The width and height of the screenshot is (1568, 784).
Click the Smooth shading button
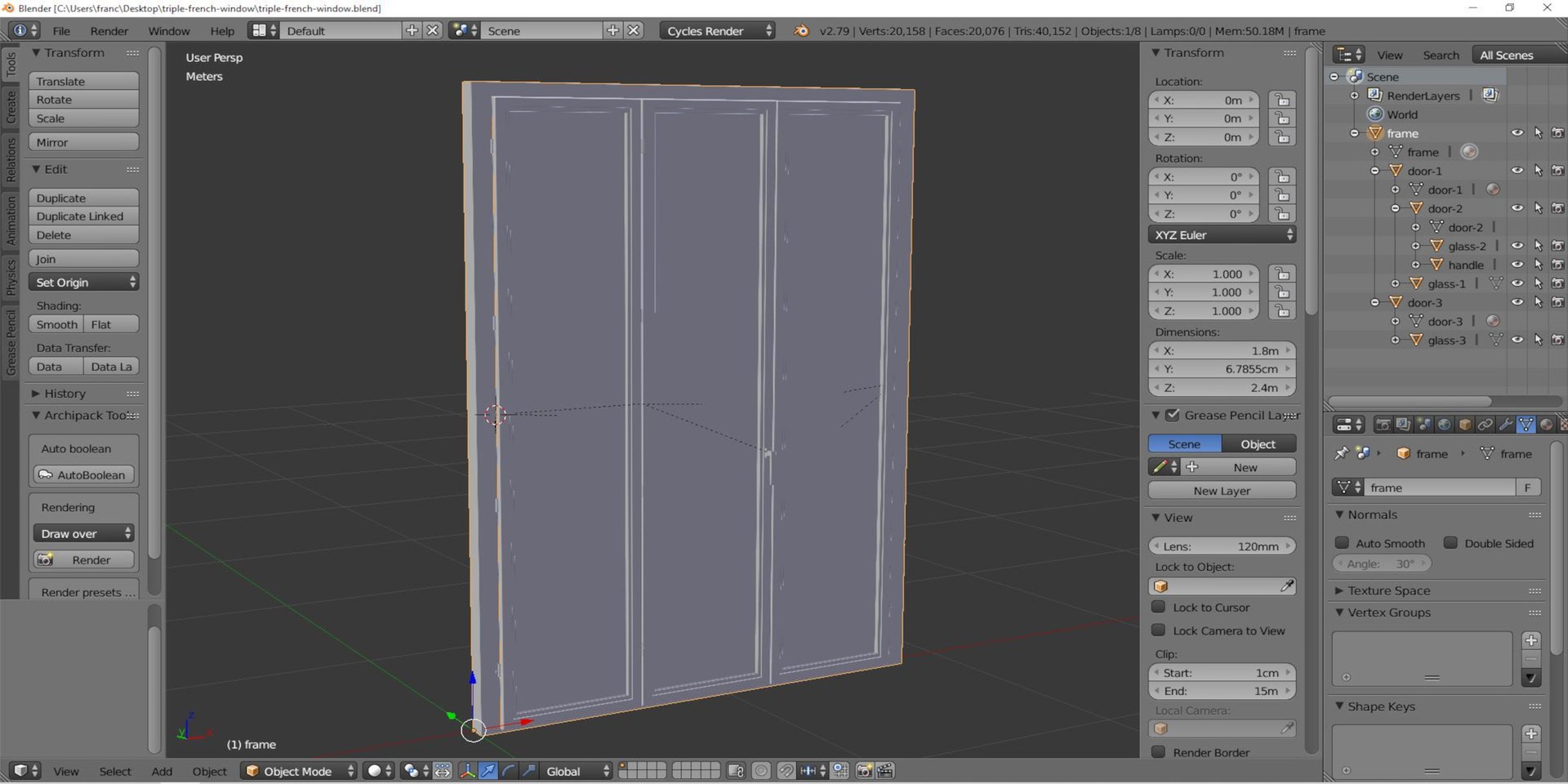tap(56, 324)
